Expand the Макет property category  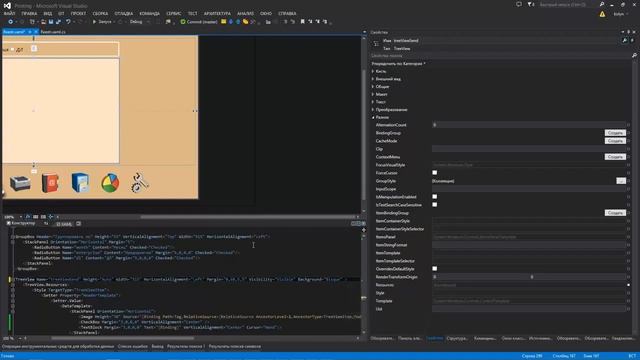373,94
